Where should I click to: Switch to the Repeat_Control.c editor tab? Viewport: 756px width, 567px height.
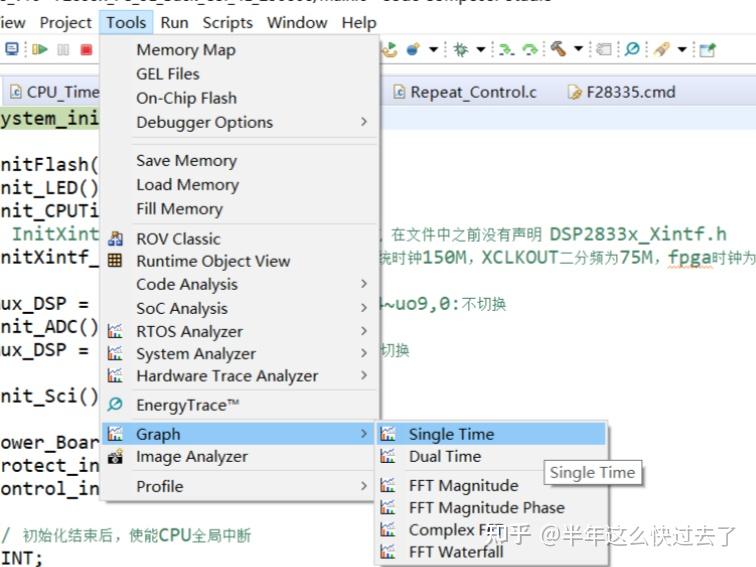(465, 92)
